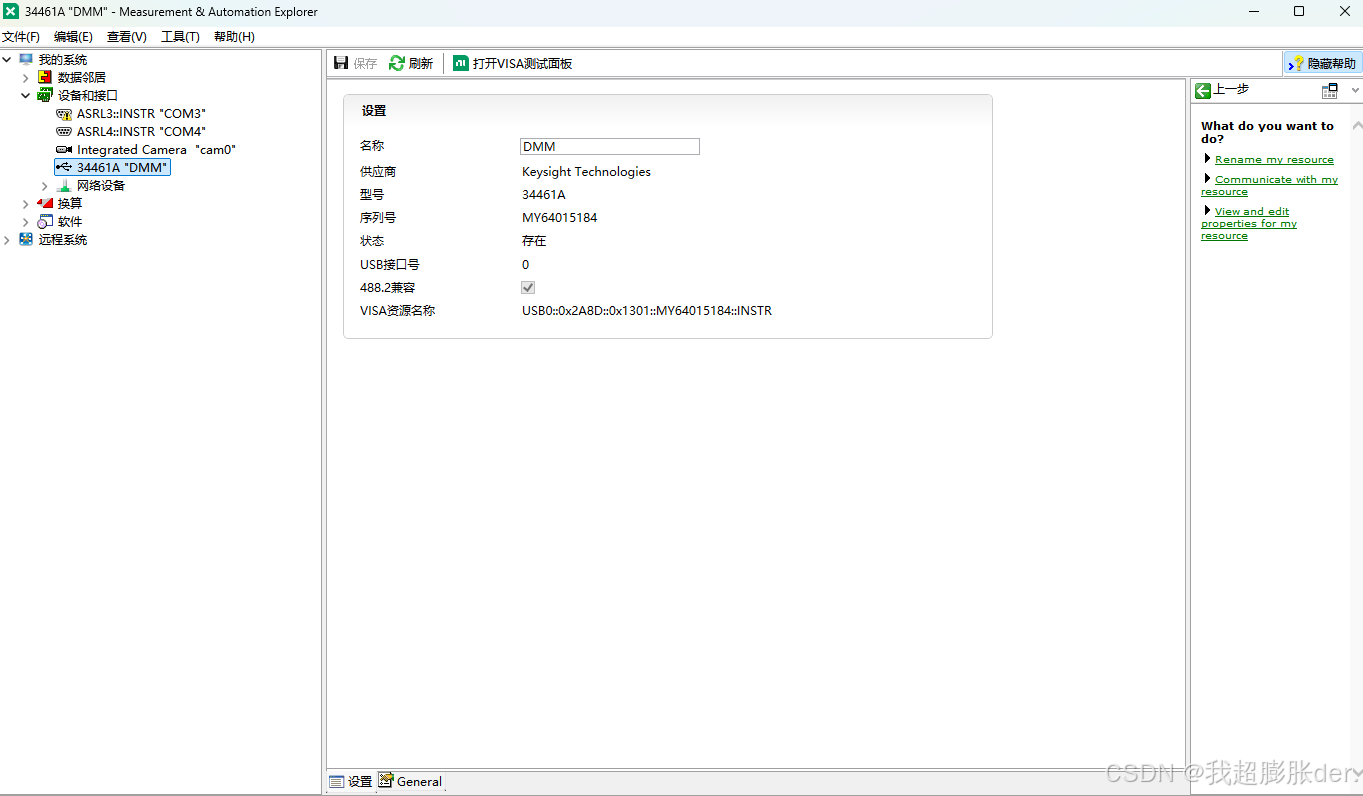Open the Tools (工具) menu
The height and width of the screenshot is (796, 1363).
[180, 37]
